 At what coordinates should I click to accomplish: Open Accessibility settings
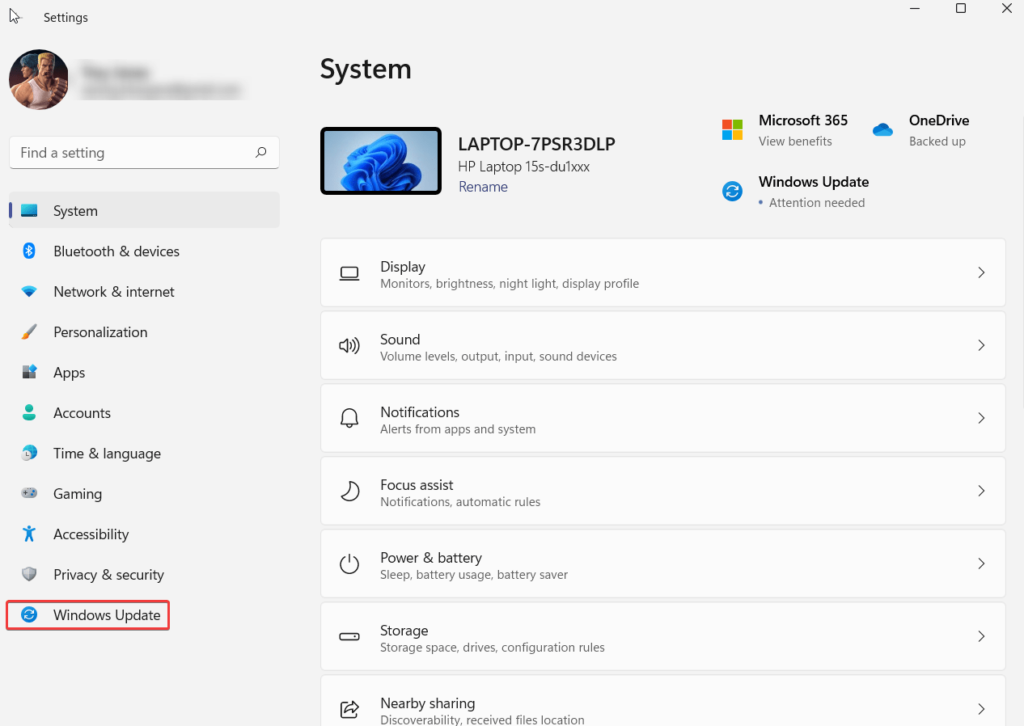click(91, 534)
